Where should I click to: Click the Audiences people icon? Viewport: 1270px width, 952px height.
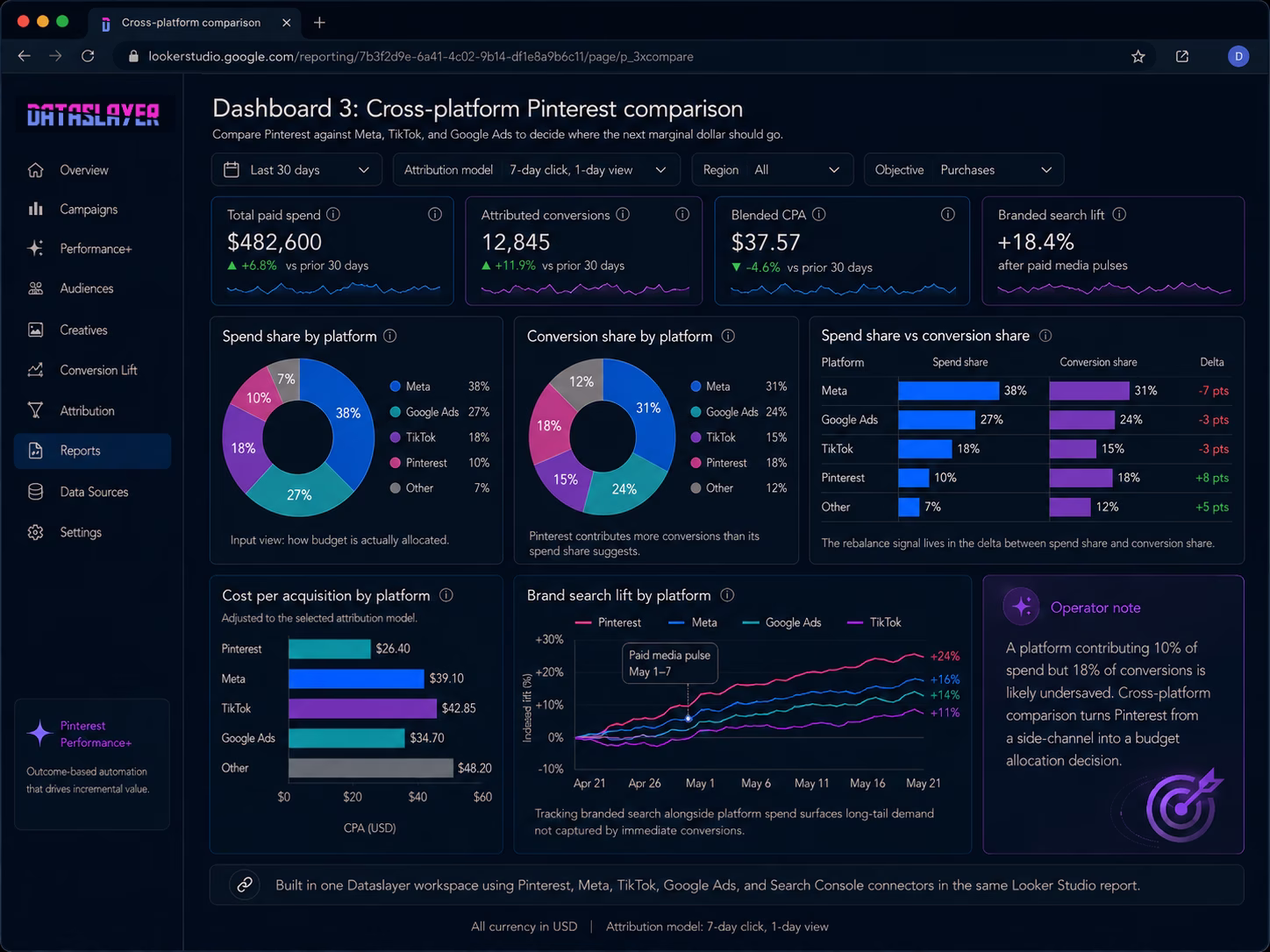35,288
